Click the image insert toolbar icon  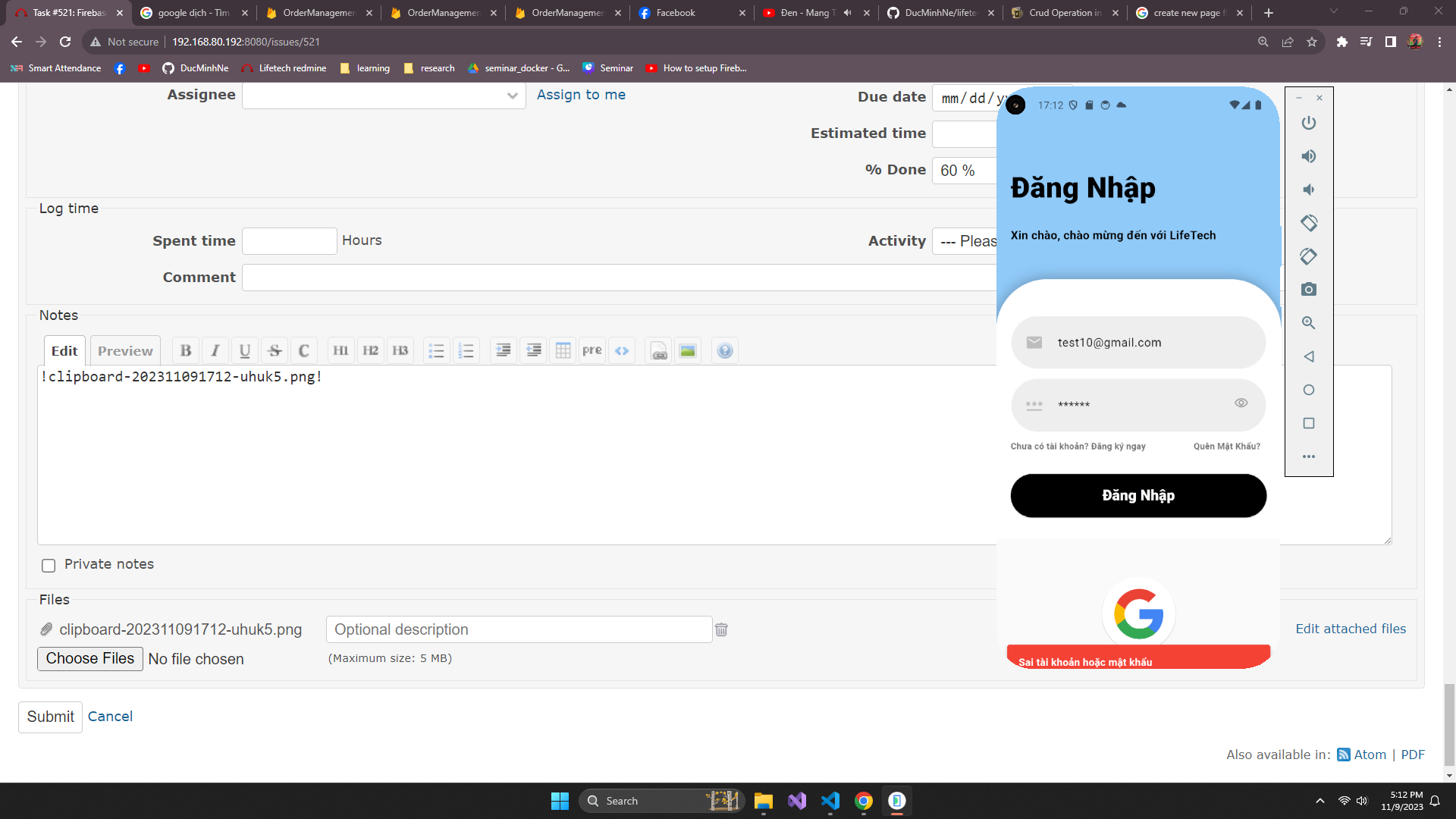688,350
